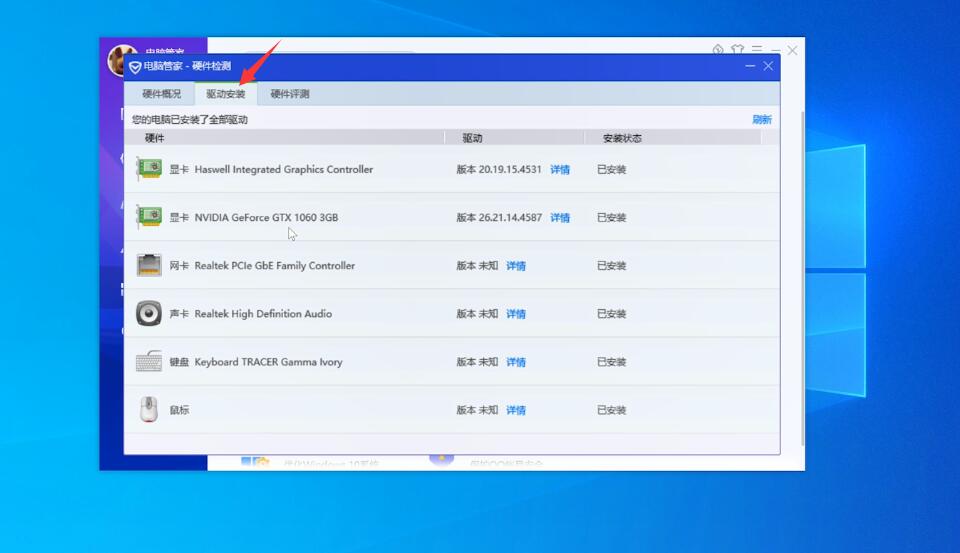Select the Haswell Integrated Graphics Controller name

pos(283,170)
